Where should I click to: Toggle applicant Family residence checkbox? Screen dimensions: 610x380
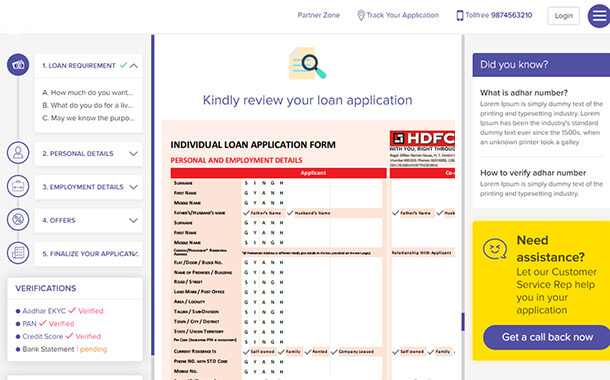click(281, 352)
